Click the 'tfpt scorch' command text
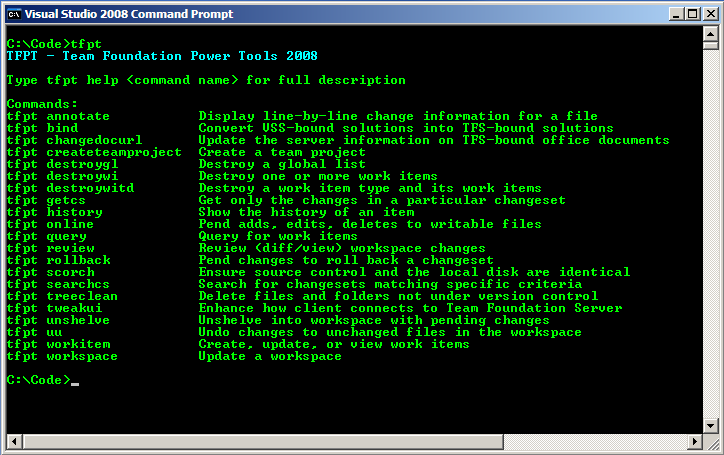The width and height of the screenshot is (724, 455). click(x=50, y=272)
